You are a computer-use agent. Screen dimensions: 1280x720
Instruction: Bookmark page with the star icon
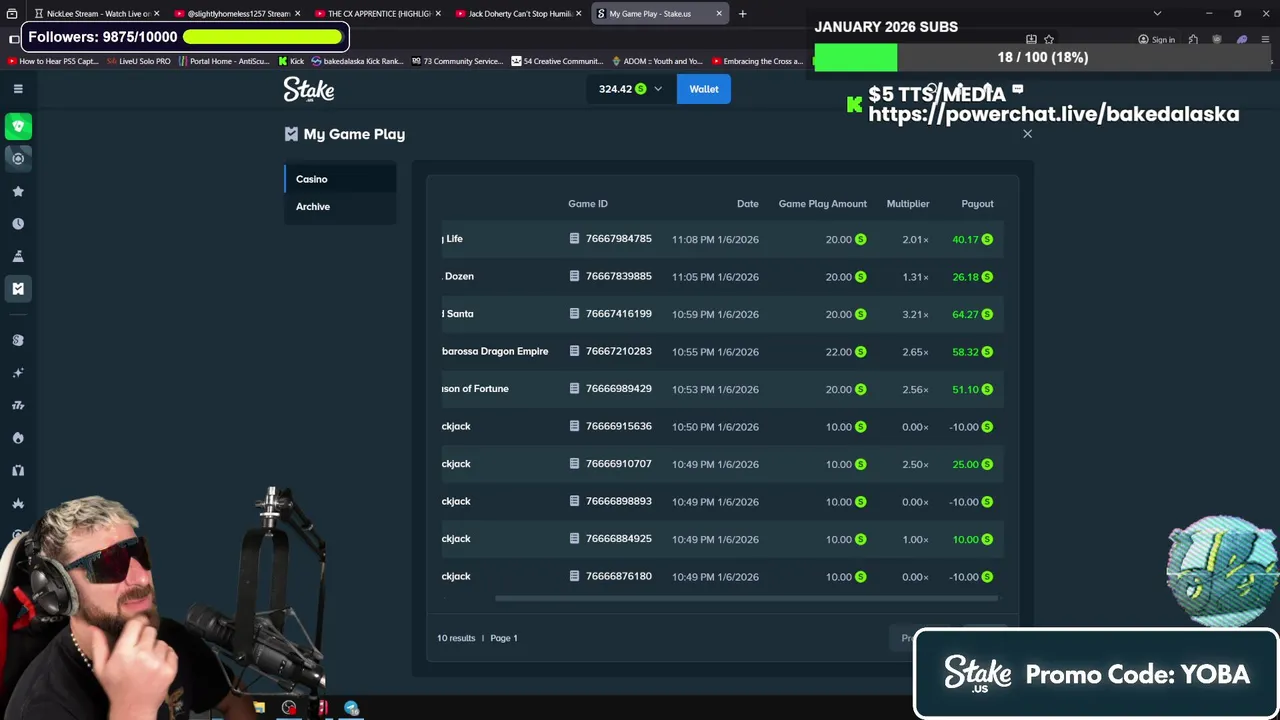pyautogui.click(x=1049, y=40)
